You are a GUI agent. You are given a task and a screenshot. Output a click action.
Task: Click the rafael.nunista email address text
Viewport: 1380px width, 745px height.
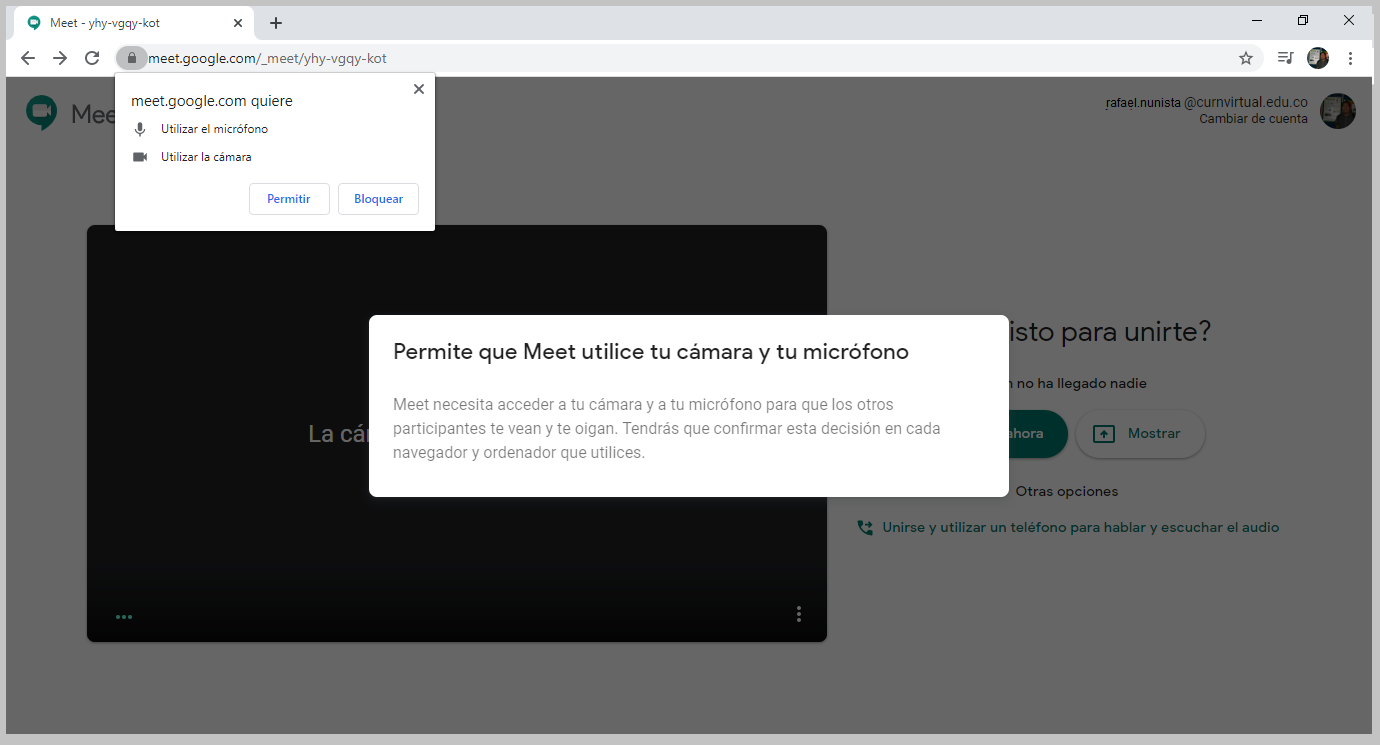click(1206, 103)
